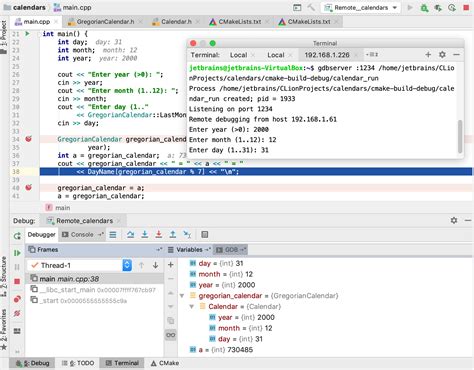Toggle breakpoint on line 34
The image size is (474, 370).
coord(29,139)
